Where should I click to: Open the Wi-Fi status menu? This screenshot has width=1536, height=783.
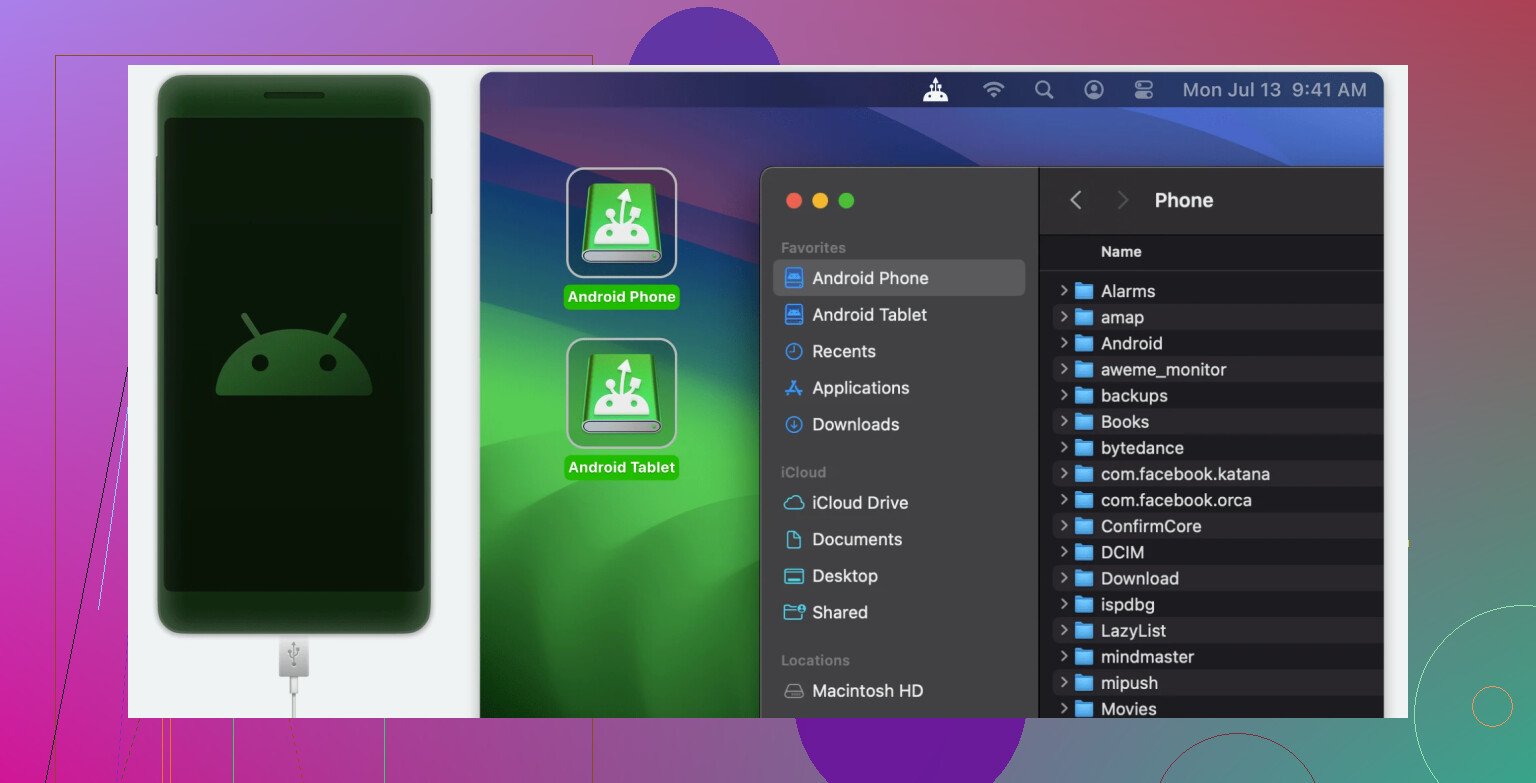[x=993, y=90]
